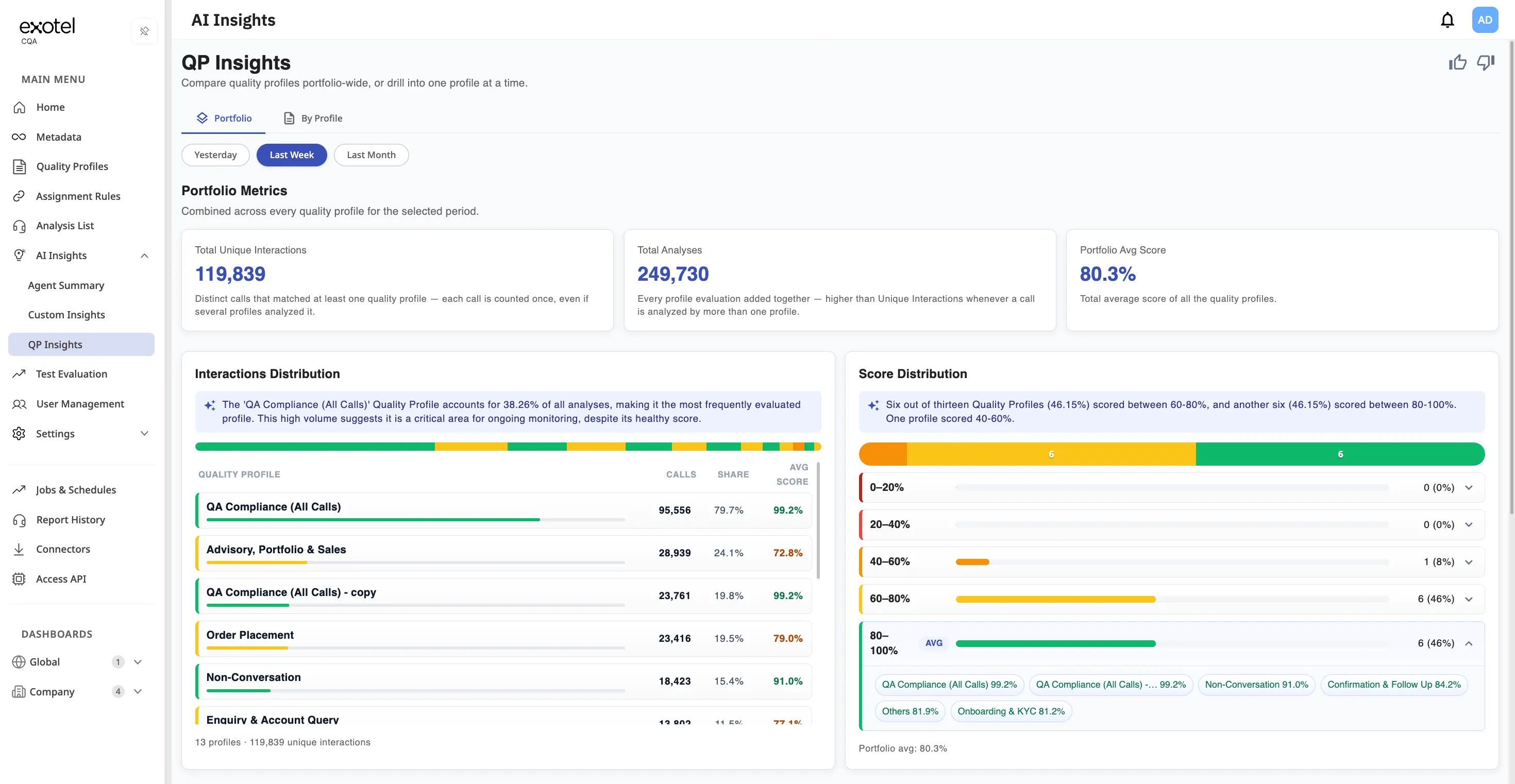Click Onboarding & KYC 81.2% chip
1515x784 pixels.
click(x=1011, y=711)
